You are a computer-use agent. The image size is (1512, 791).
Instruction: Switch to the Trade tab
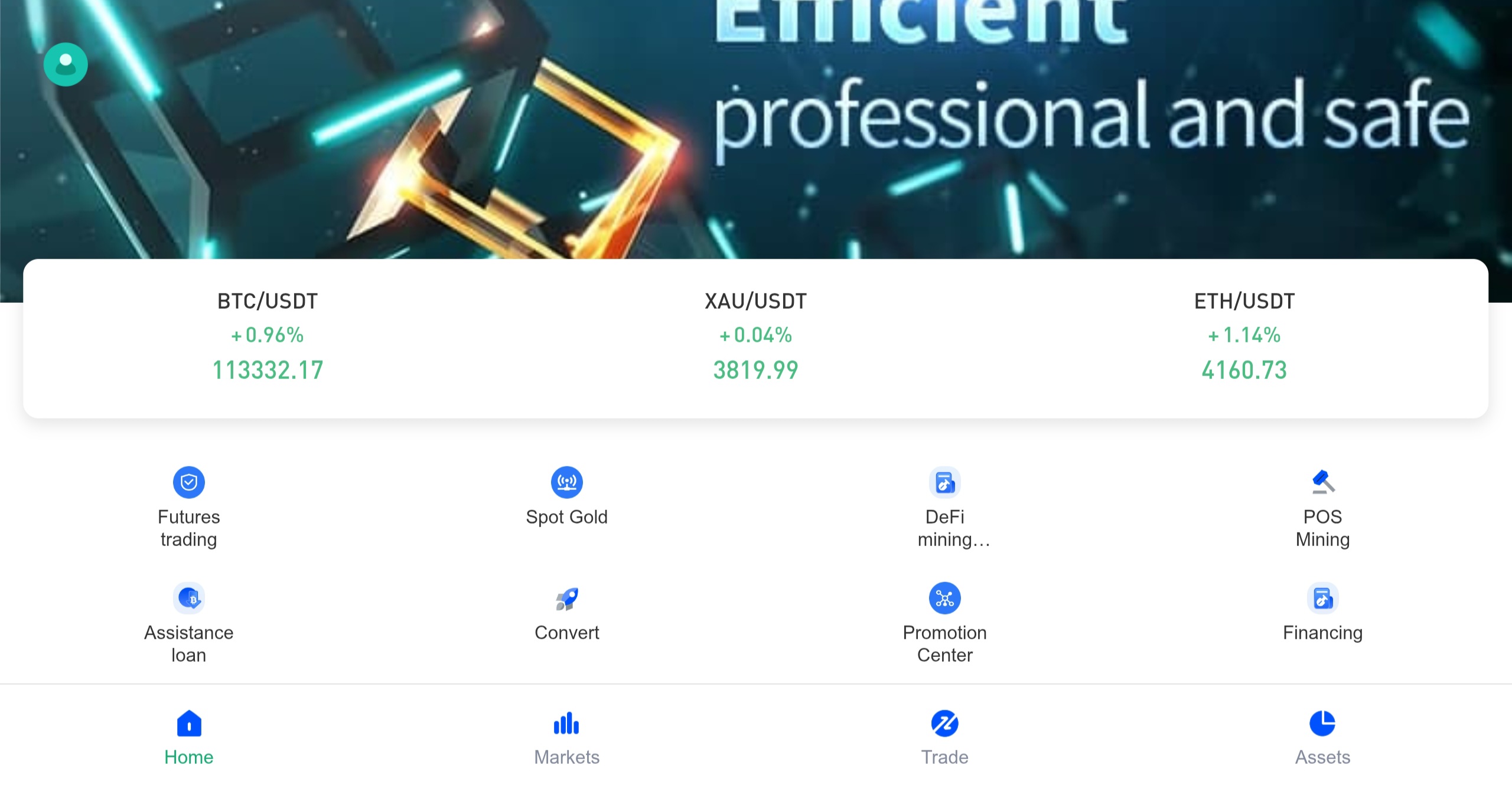(945, 738)
